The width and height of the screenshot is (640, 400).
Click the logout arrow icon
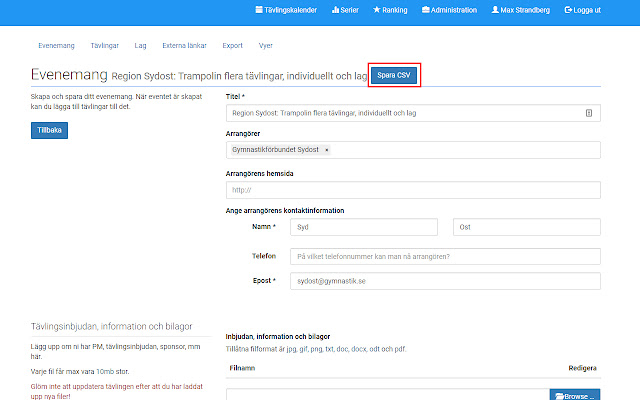(568, 9)
